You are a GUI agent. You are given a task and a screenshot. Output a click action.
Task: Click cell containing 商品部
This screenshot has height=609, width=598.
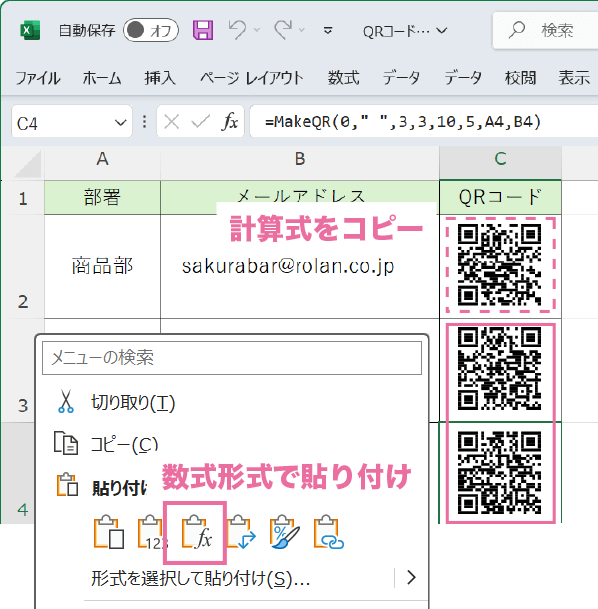tap(103, 266)
